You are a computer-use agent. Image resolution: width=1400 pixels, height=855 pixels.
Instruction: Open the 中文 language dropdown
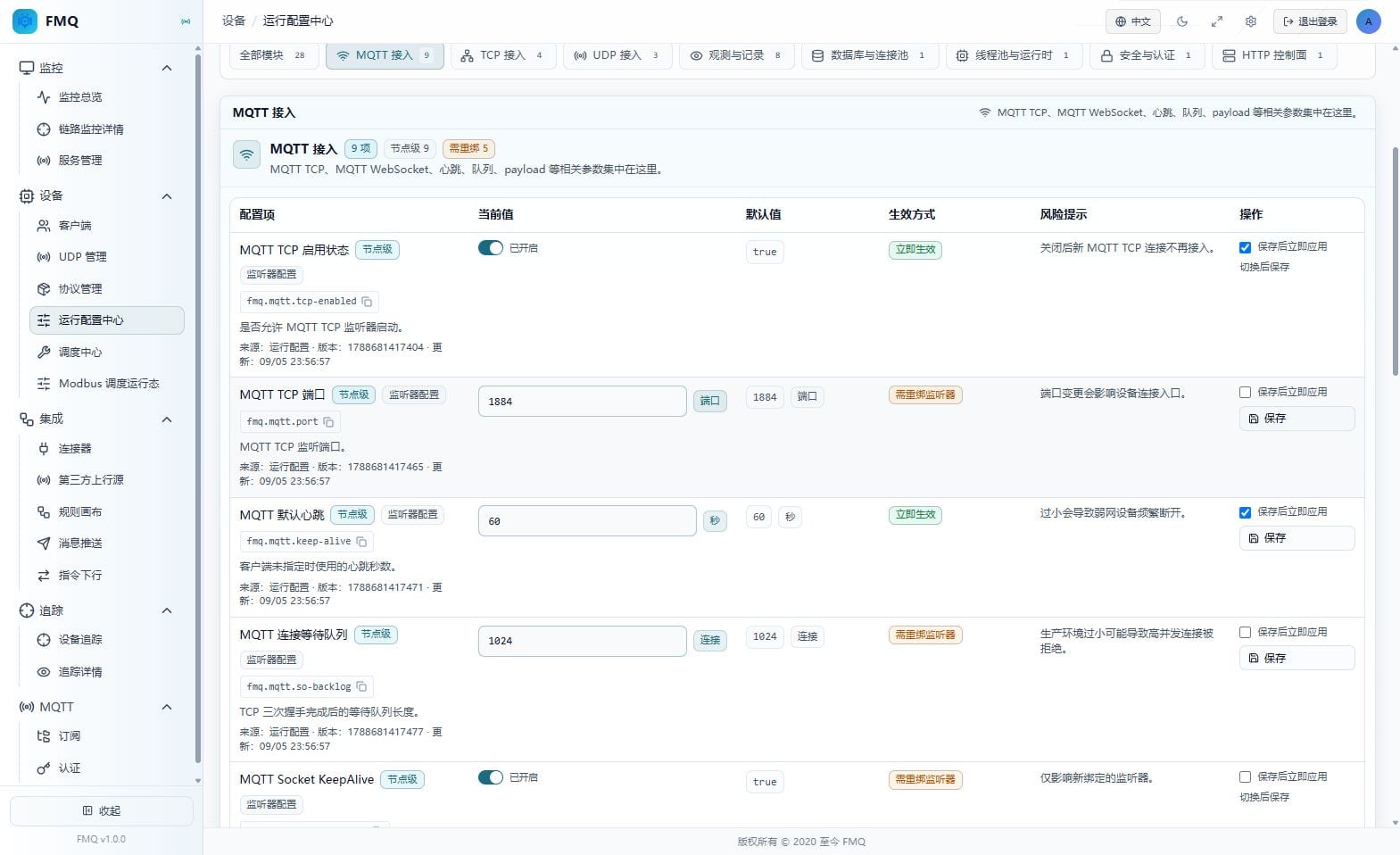pos(1133,21)
